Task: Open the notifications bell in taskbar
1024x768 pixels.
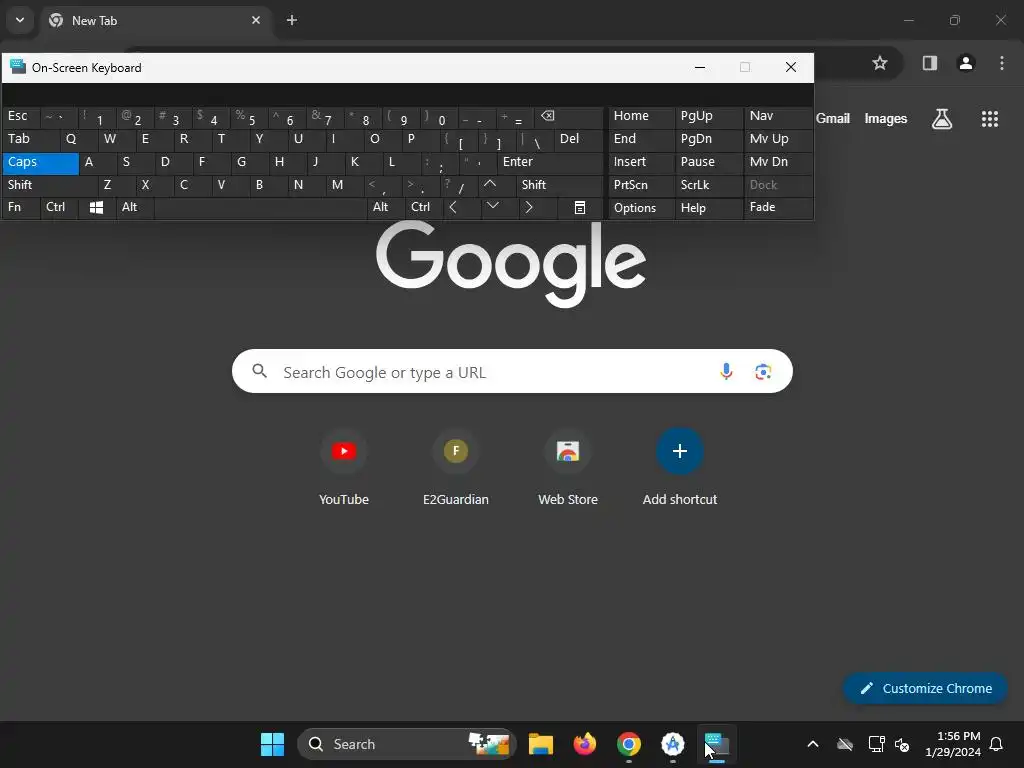Action: point(996,744)
